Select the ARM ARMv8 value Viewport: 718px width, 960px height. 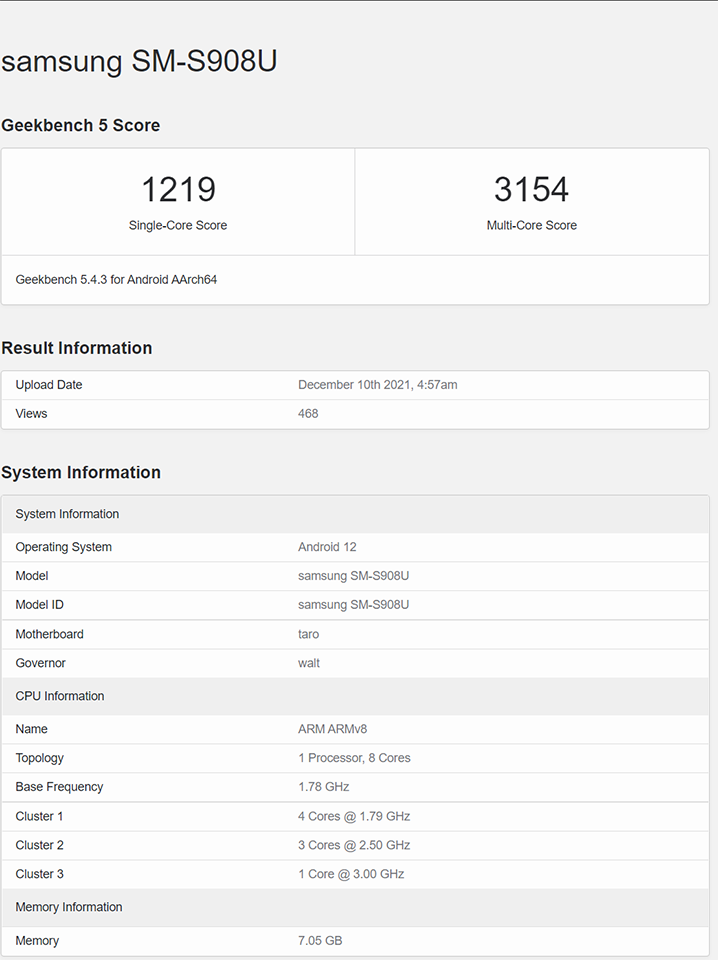332,729
